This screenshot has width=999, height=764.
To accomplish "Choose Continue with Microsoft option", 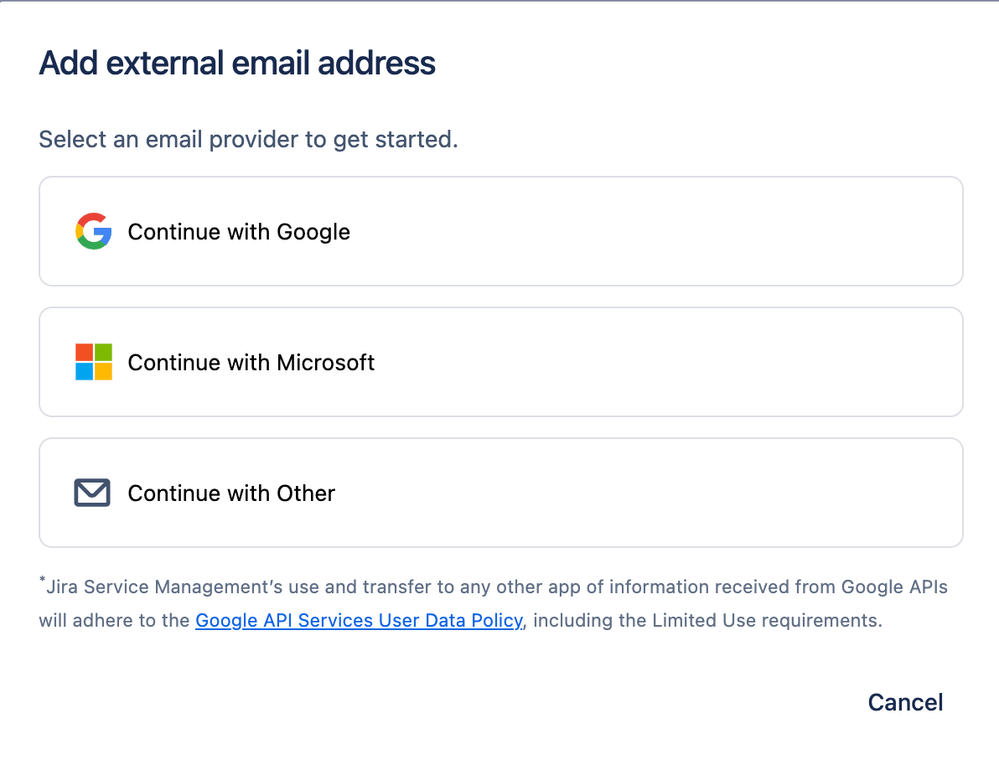I will click(500, 362).
